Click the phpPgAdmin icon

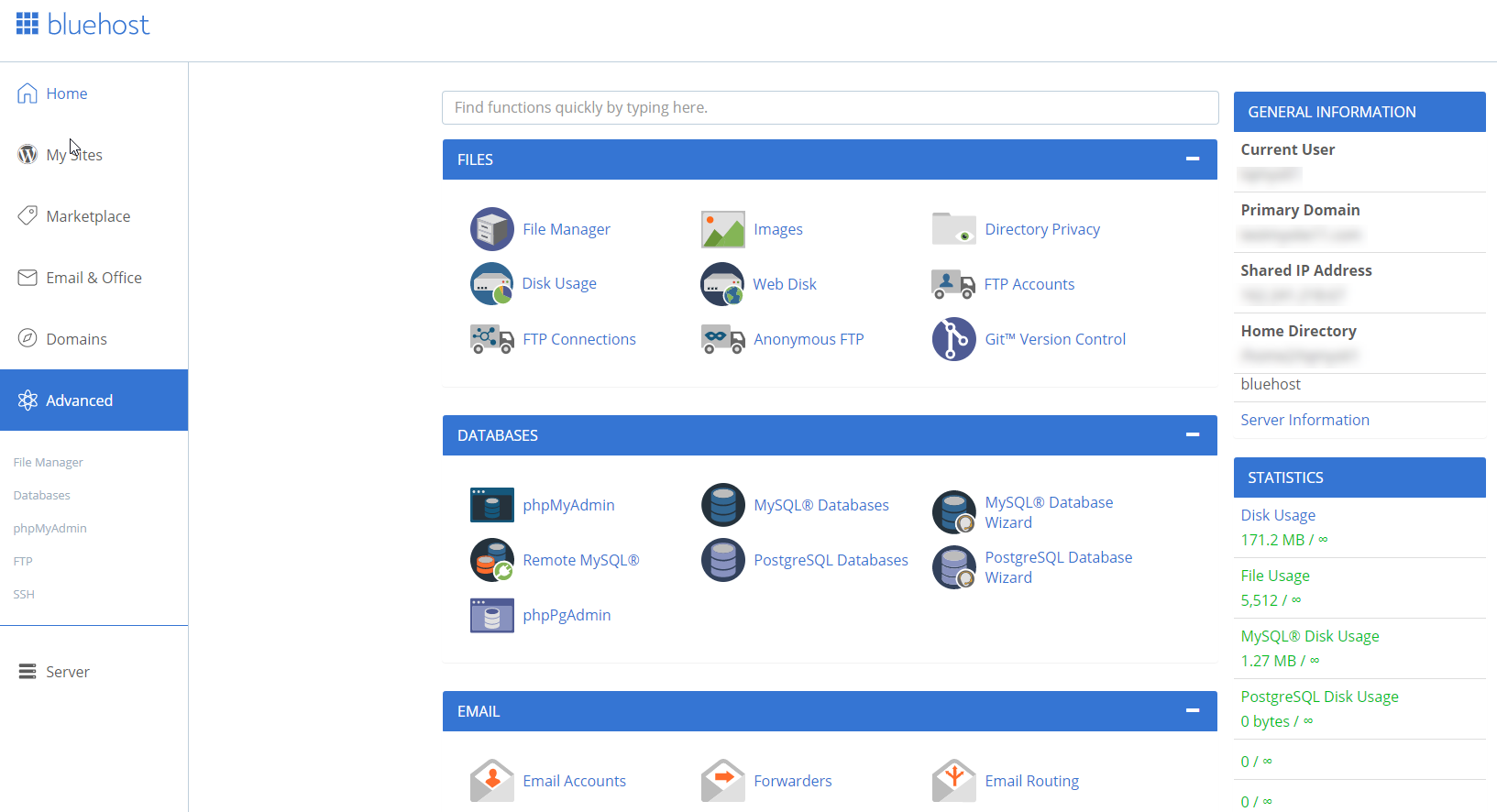click(x=492, y=615)
